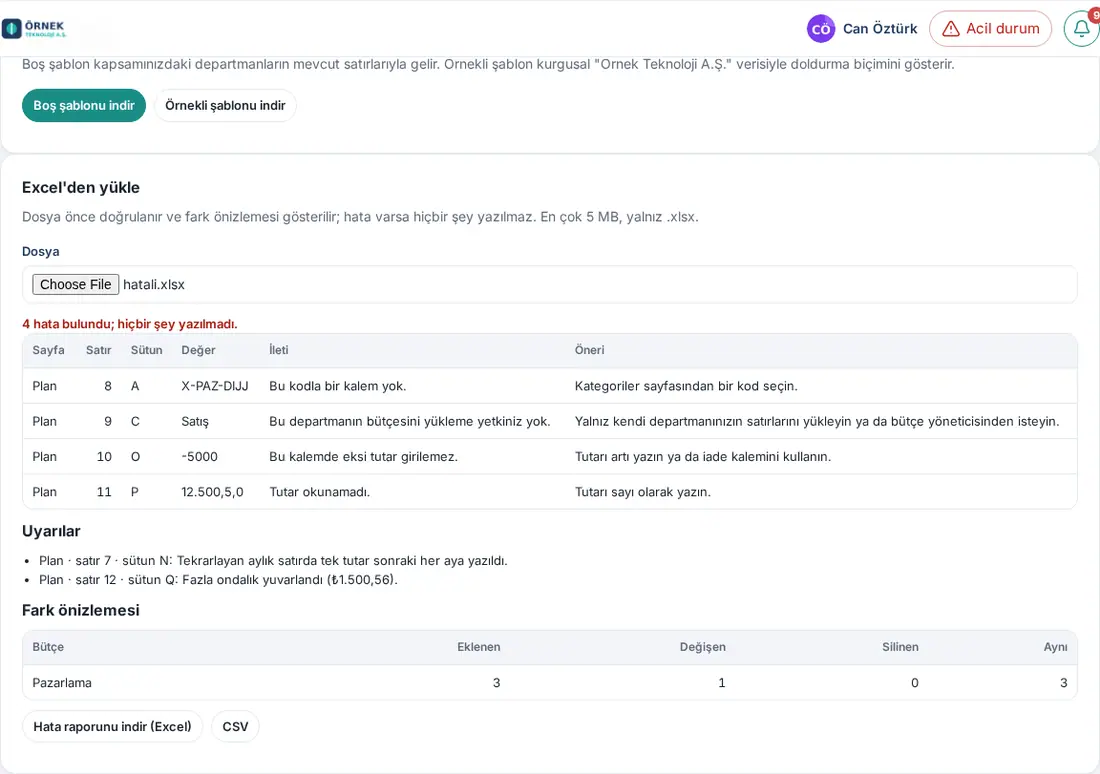Click the Pazarlama budget row name

[62, 683]
